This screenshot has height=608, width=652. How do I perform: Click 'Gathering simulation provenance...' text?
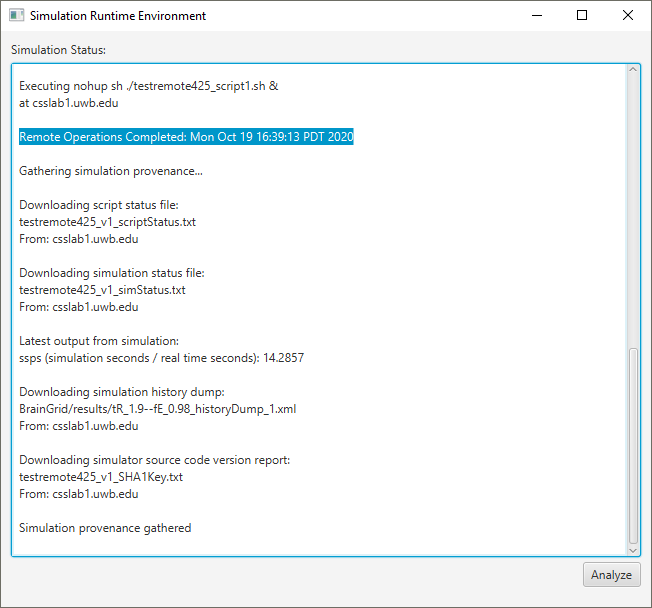(x=111, y=171)
